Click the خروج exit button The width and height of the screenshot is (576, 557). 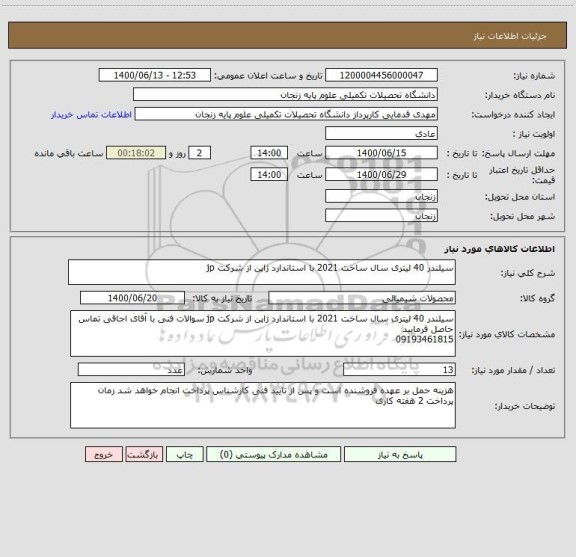(104, 454)
